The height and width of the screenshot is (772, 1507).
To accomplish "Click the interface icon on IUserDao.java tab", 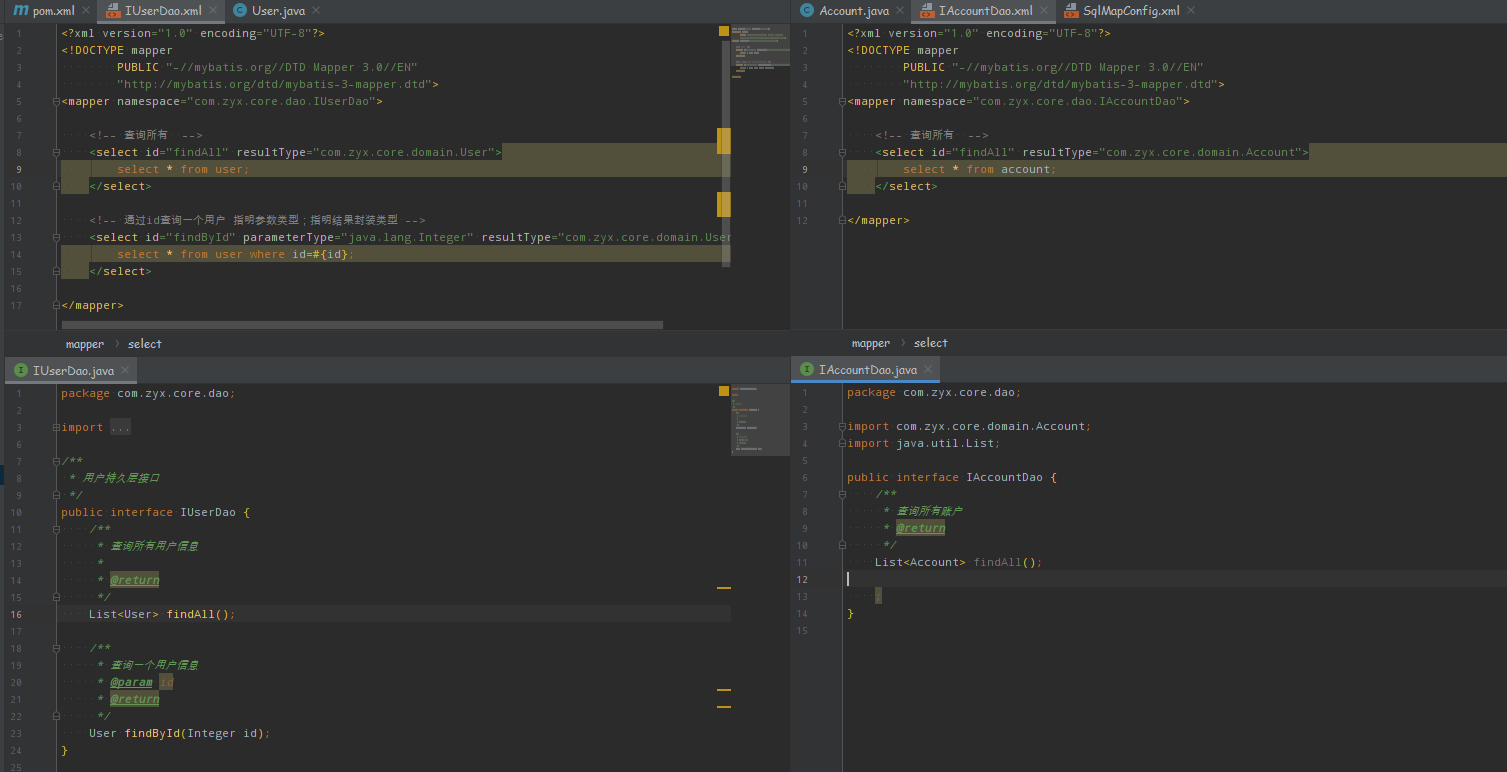I will [20, 371].
